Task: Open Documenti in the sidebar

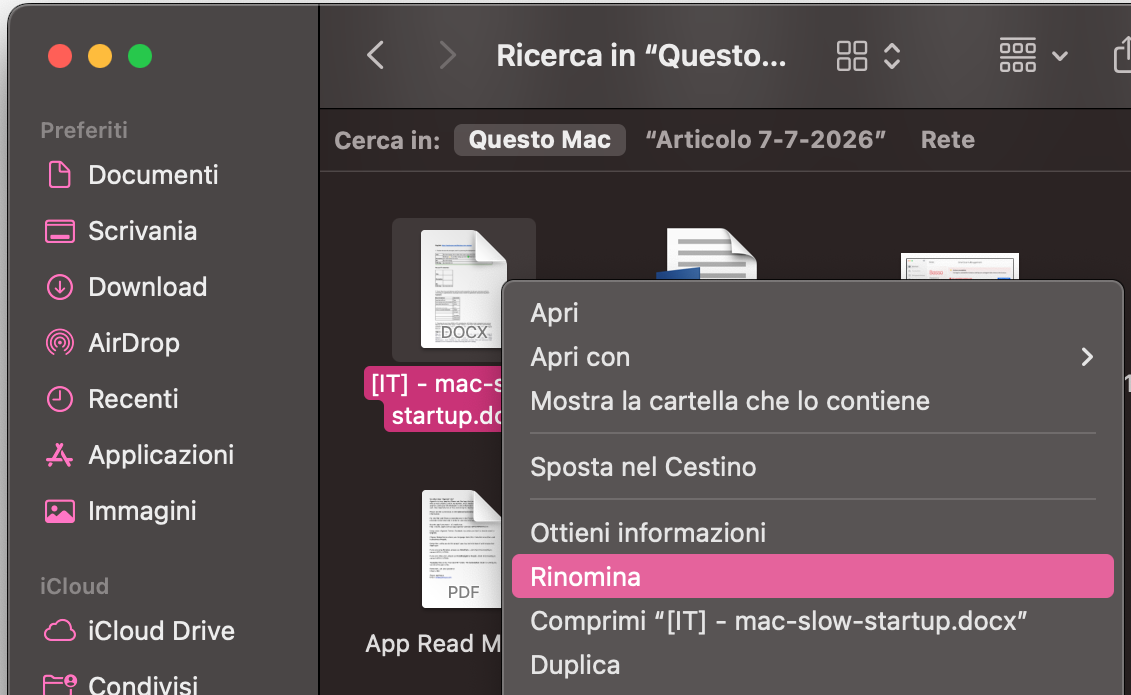Action: pyautogui.click(x=153, y=175)
